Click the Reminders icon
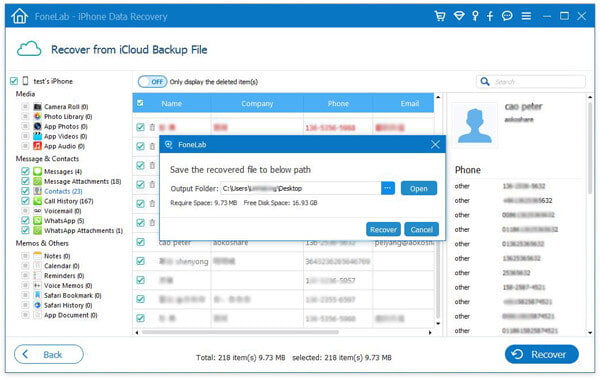 [x=38, y=276]
